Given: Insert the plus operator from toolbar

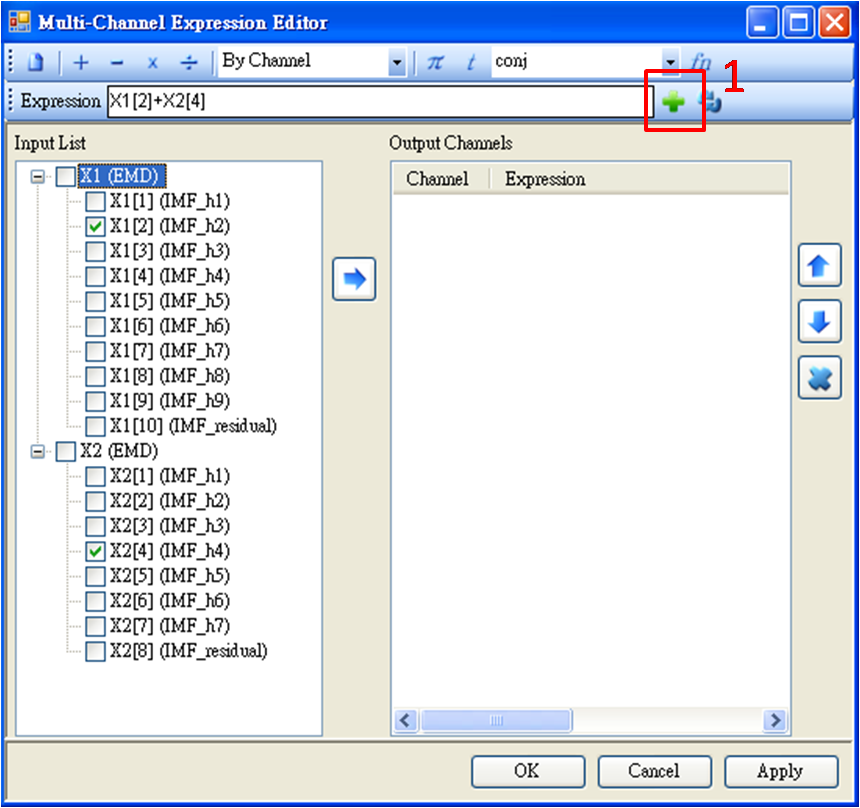Looking at the screenshot, I should click(81, 62).
